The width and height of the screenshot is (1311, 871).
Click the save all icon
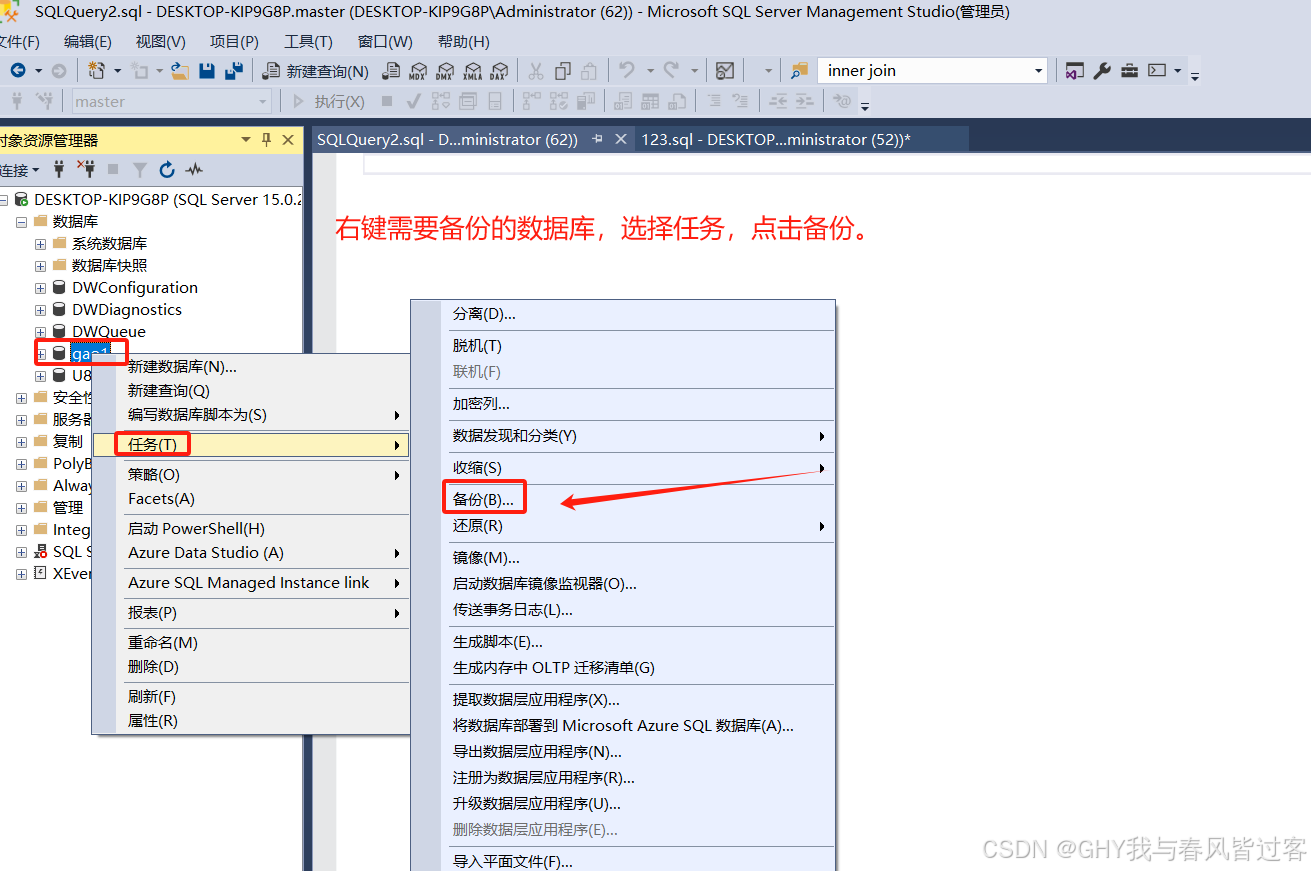tap(234, 71)
